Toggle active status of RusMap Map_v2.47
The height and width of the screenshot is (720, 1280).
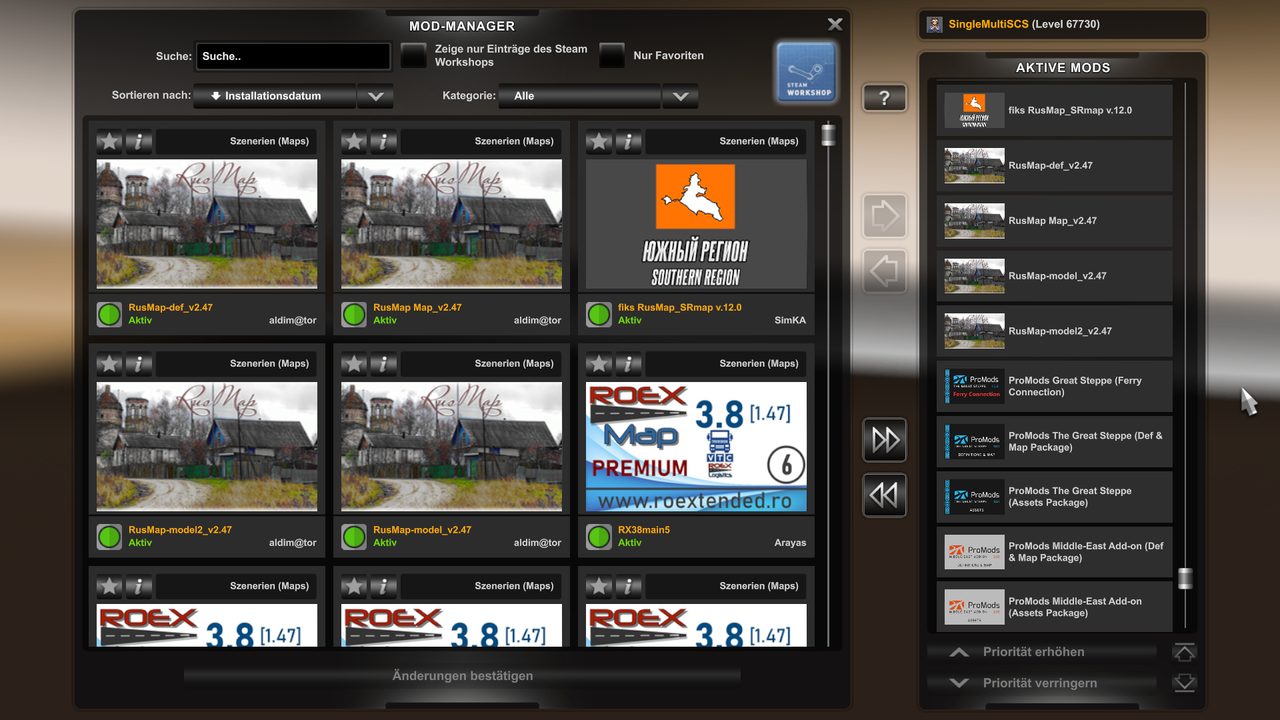click(354, 314)
